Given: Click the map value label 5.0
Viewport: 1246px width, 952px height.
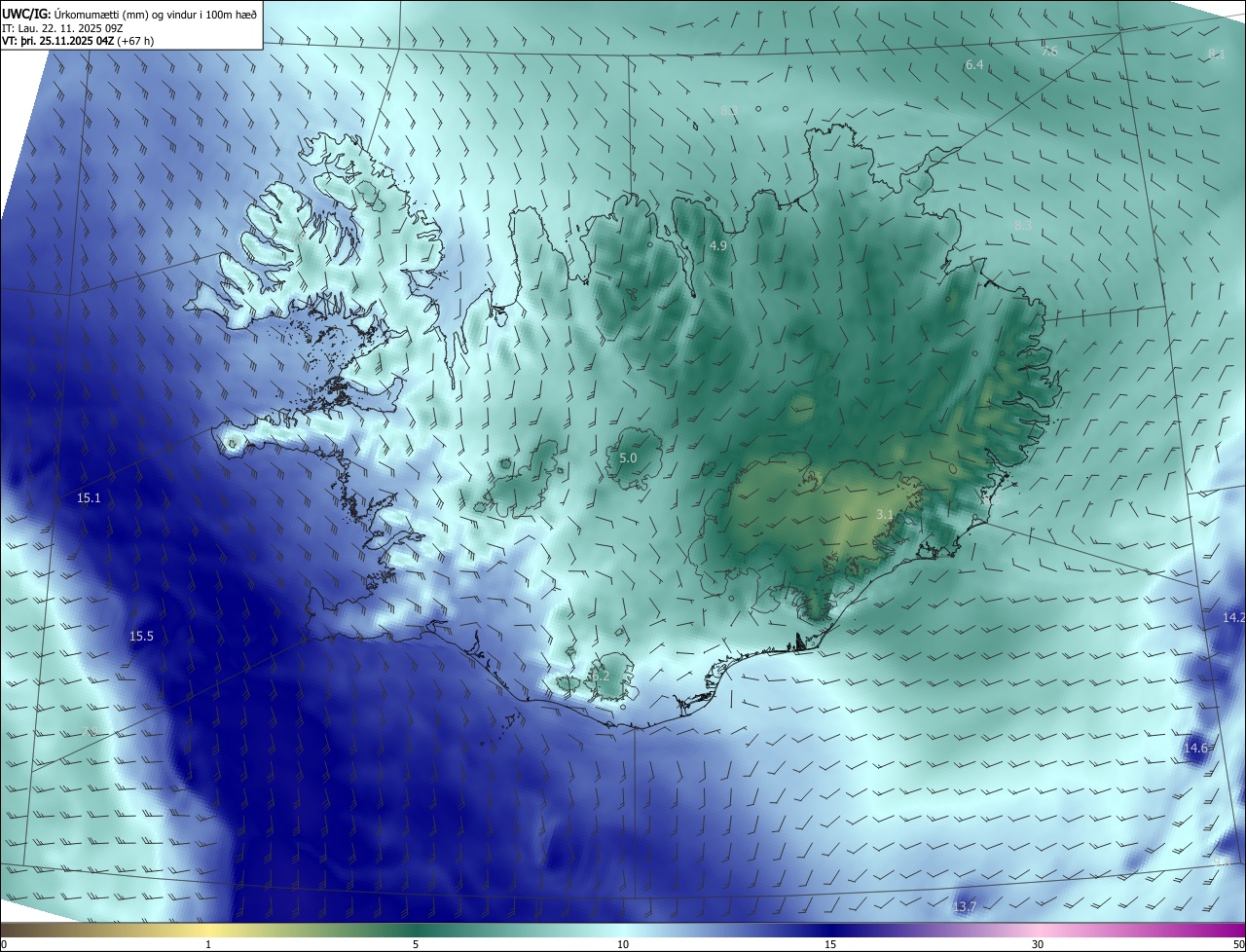Looking at the screenshot, I should 628,458.
